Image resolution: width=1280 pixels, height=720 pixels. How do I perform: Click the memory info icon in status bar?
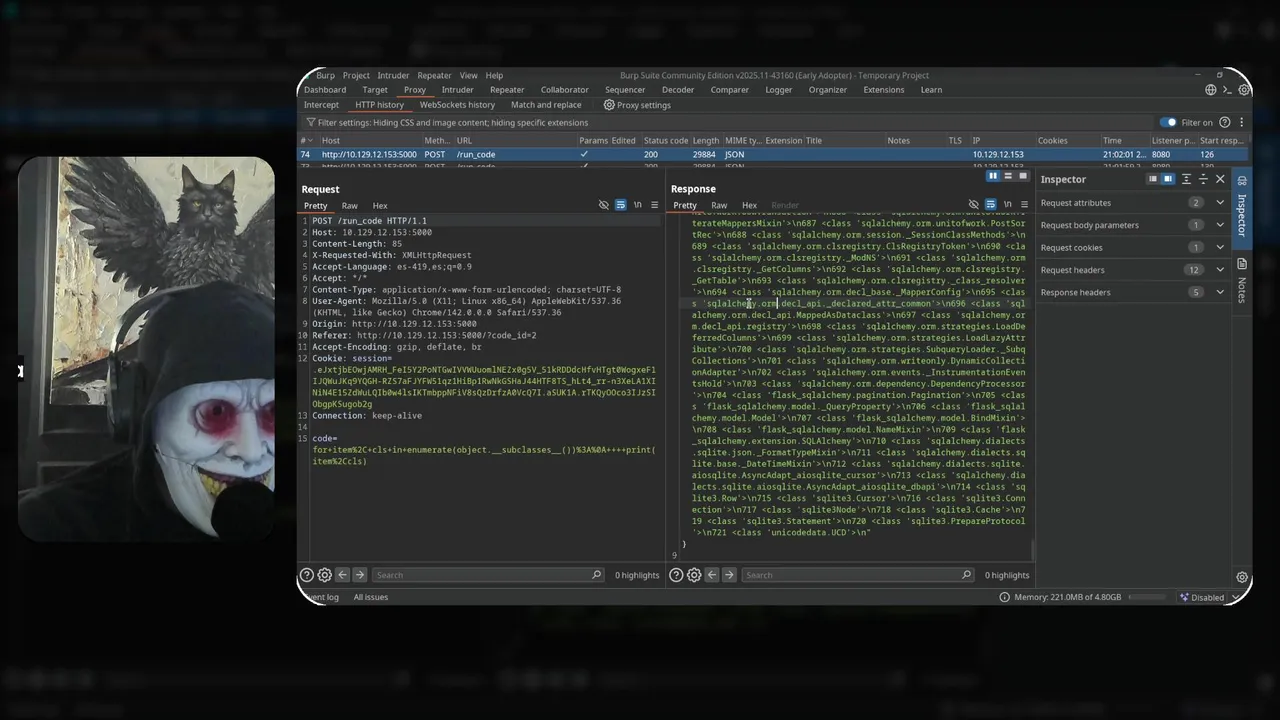1004,597
